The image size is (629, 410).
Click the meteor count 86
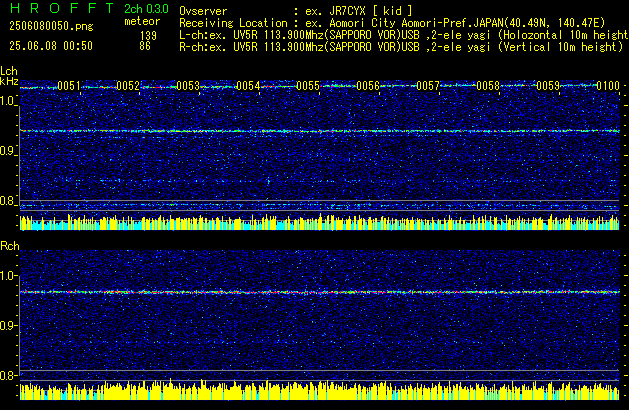point(145,46)
